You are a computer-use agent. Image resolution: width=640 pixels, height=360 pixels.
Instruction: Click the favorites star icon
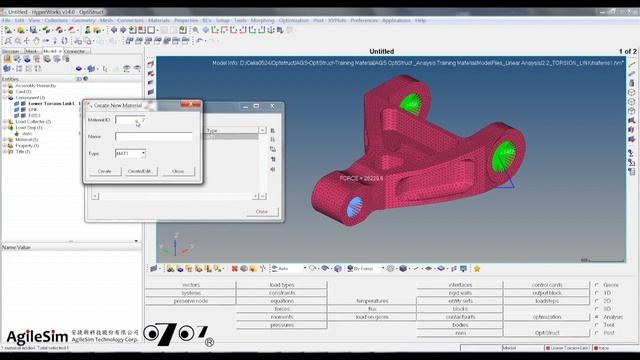477,269
